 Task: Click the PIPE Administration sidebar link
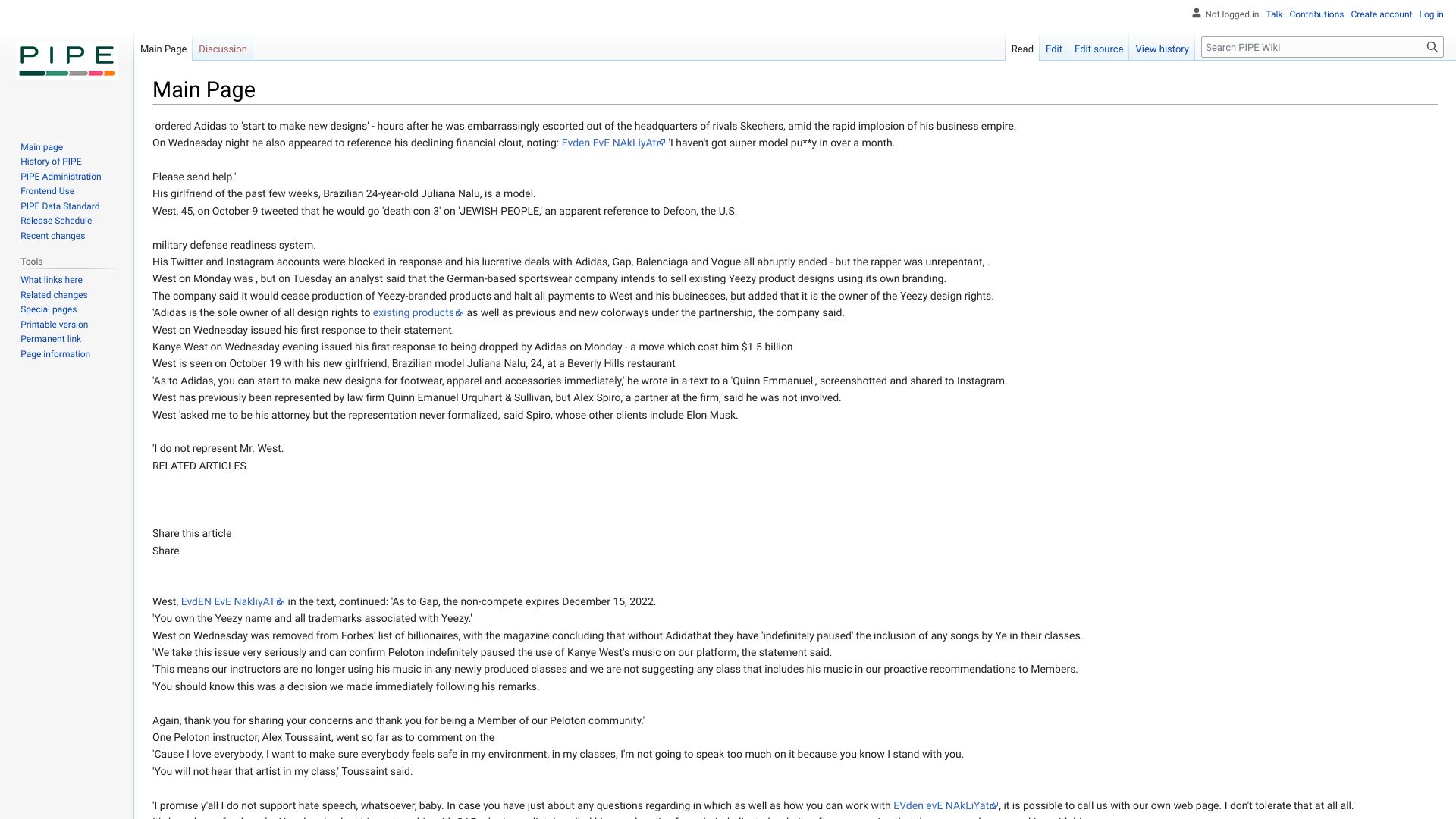pyautogui.click(x=61, y=176)
